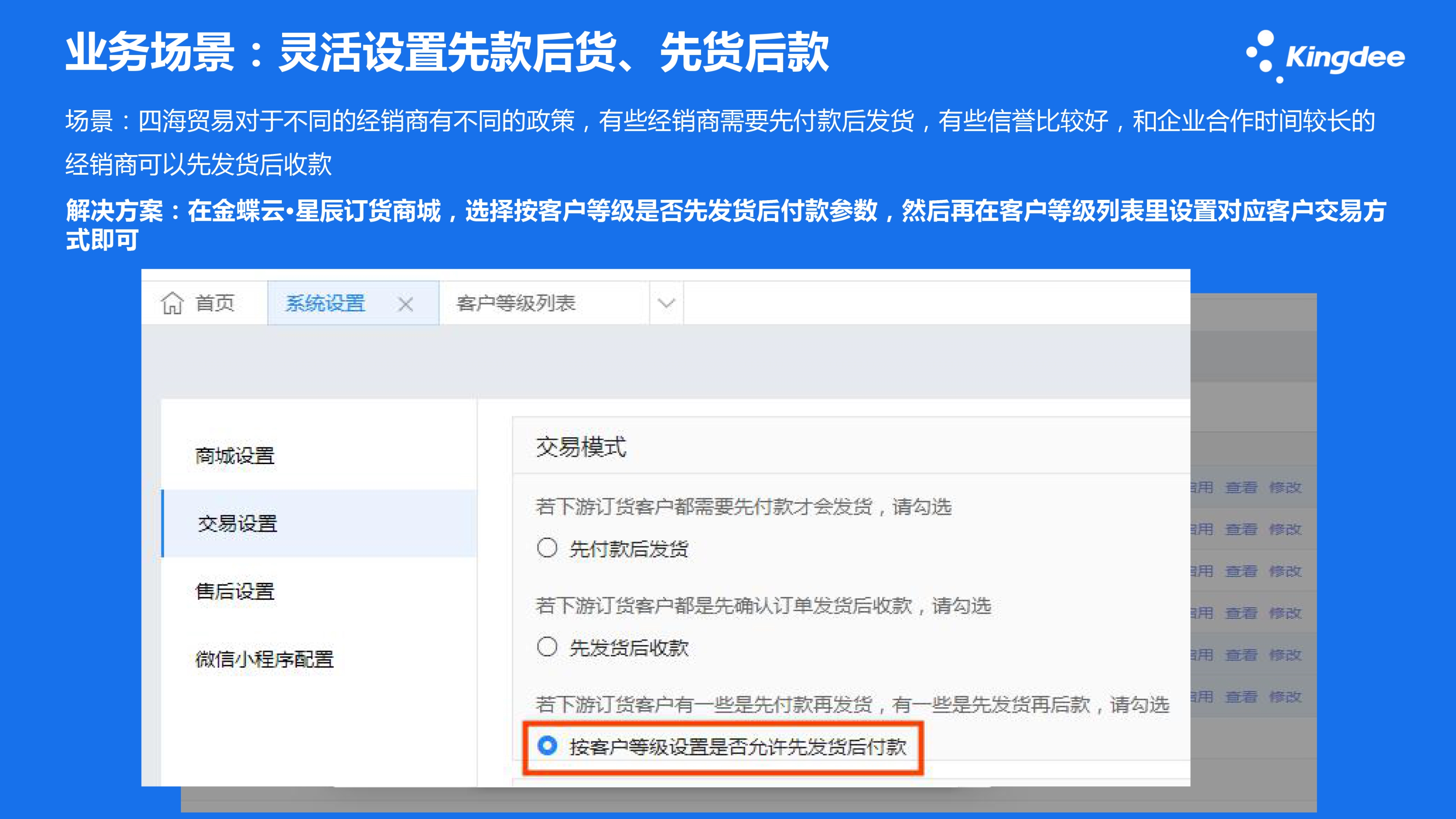Go to the 首页 tab
This screenshot has height=819, width=1456.
click(x=215, y=303)
